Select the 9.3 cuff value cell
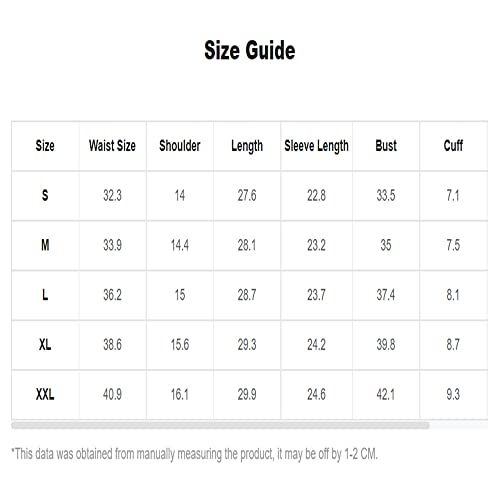The height and width of the screenshot is (500, 500). pyautogui.click(x=453, y=395)
